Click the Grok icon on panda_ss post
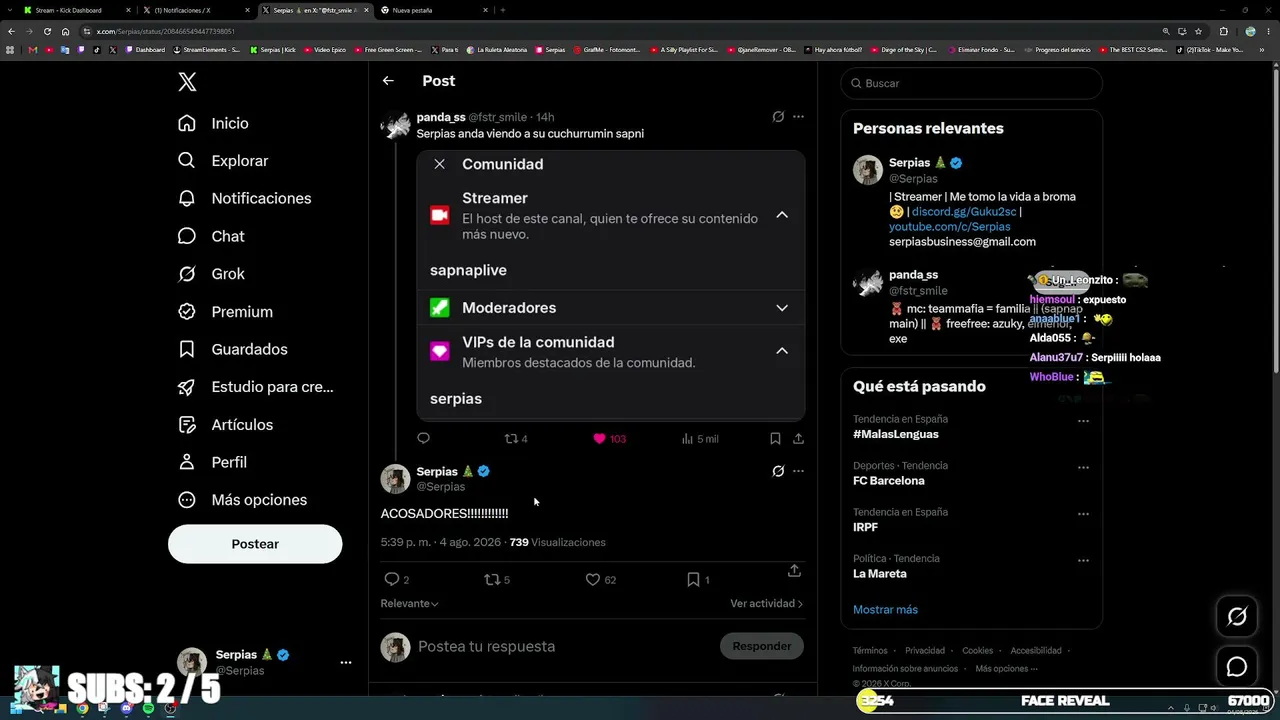This screenshot has width=1280, height=720. tap(778, 117)
